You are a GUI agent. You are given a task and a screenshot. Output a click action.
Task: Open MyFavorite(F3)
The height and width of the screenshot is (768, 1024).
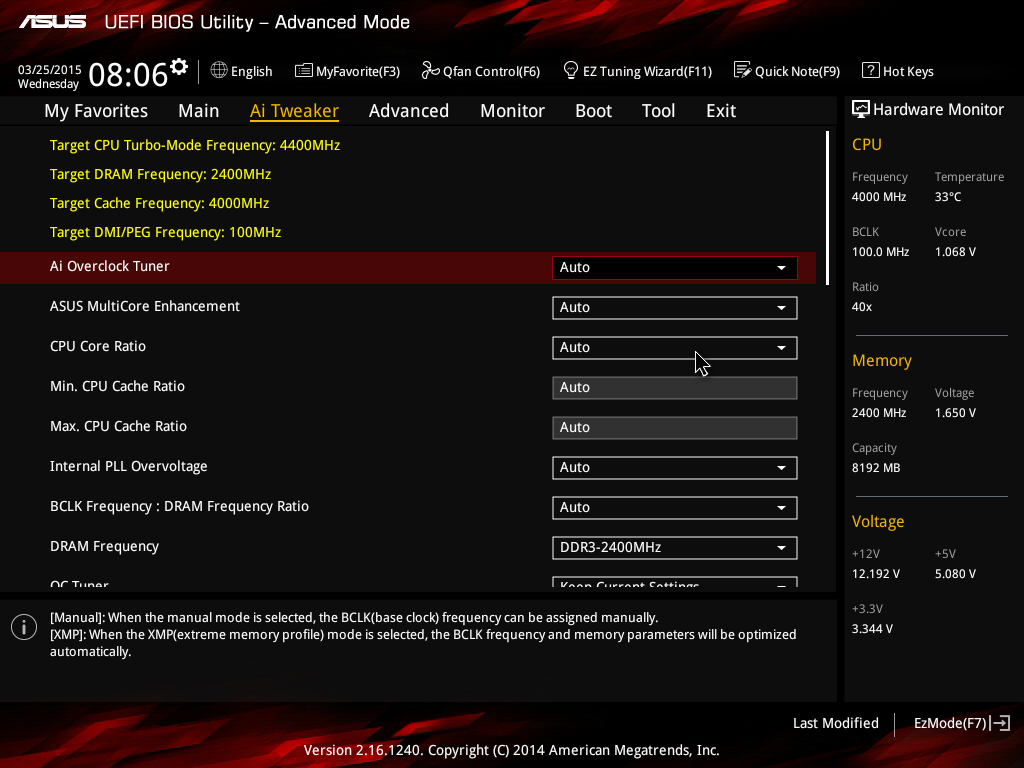tap(347, 71)
